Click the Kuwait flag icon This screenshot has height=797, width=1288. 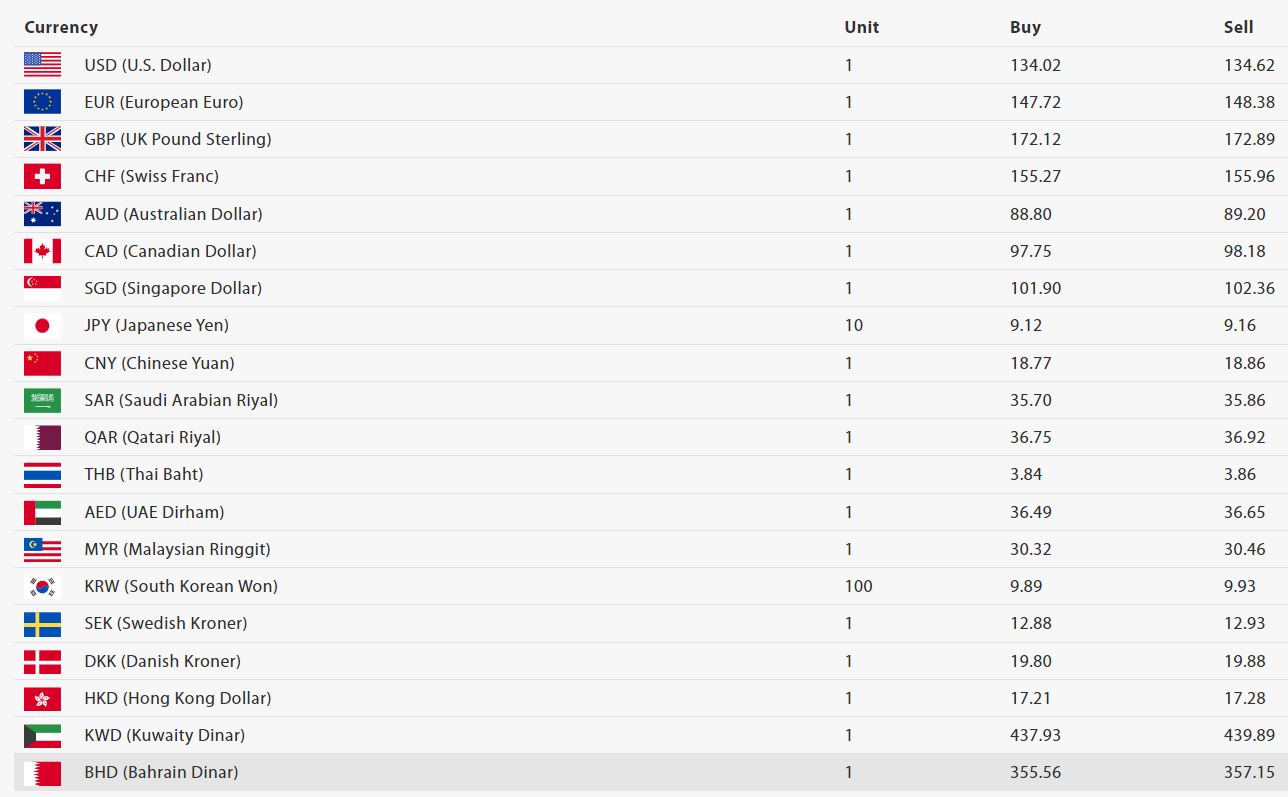click(42, 735)
